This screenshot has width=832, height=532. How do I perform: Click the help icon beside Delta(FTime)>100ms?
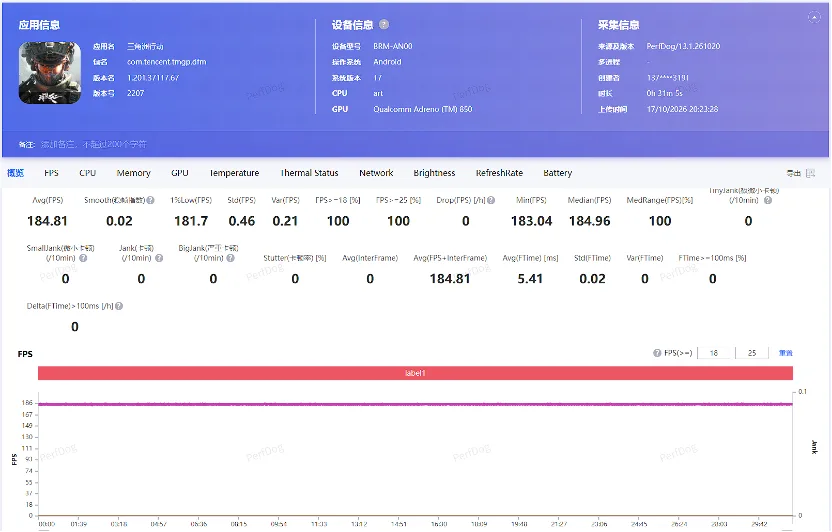[119, 306]
